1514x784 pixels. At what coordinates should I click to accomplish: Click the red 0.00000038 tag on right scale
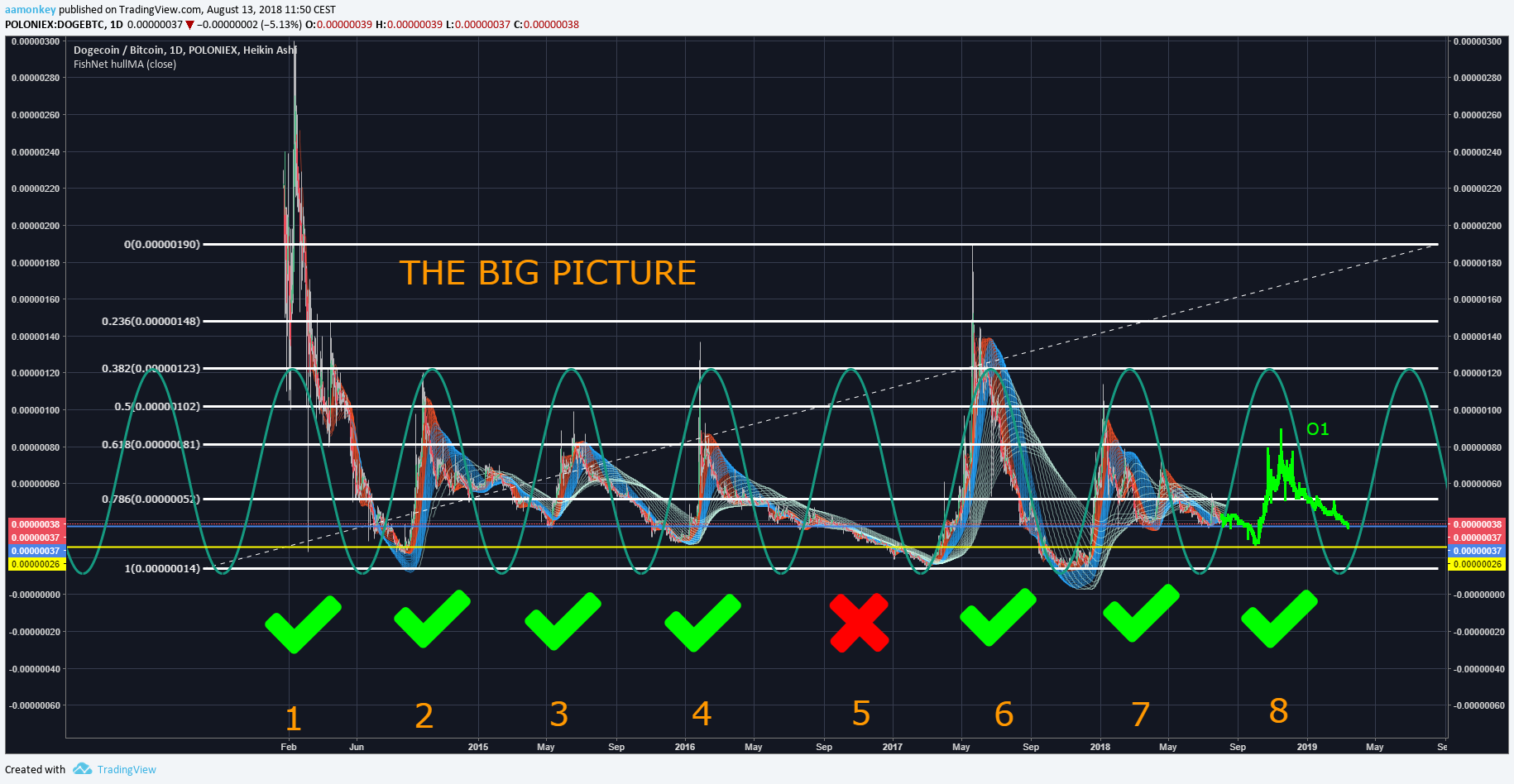tap(1477, 524)
